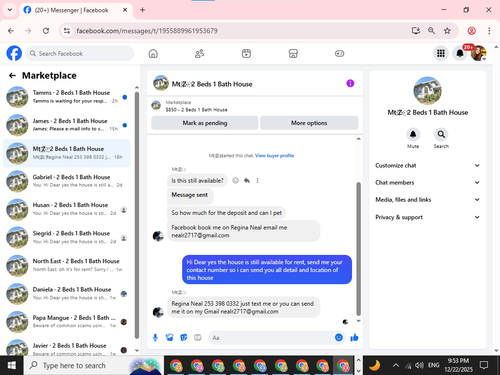Send a thumbs-up like
Image resolution: width=500 pixels, height=375 pixels.
[354, 338]
